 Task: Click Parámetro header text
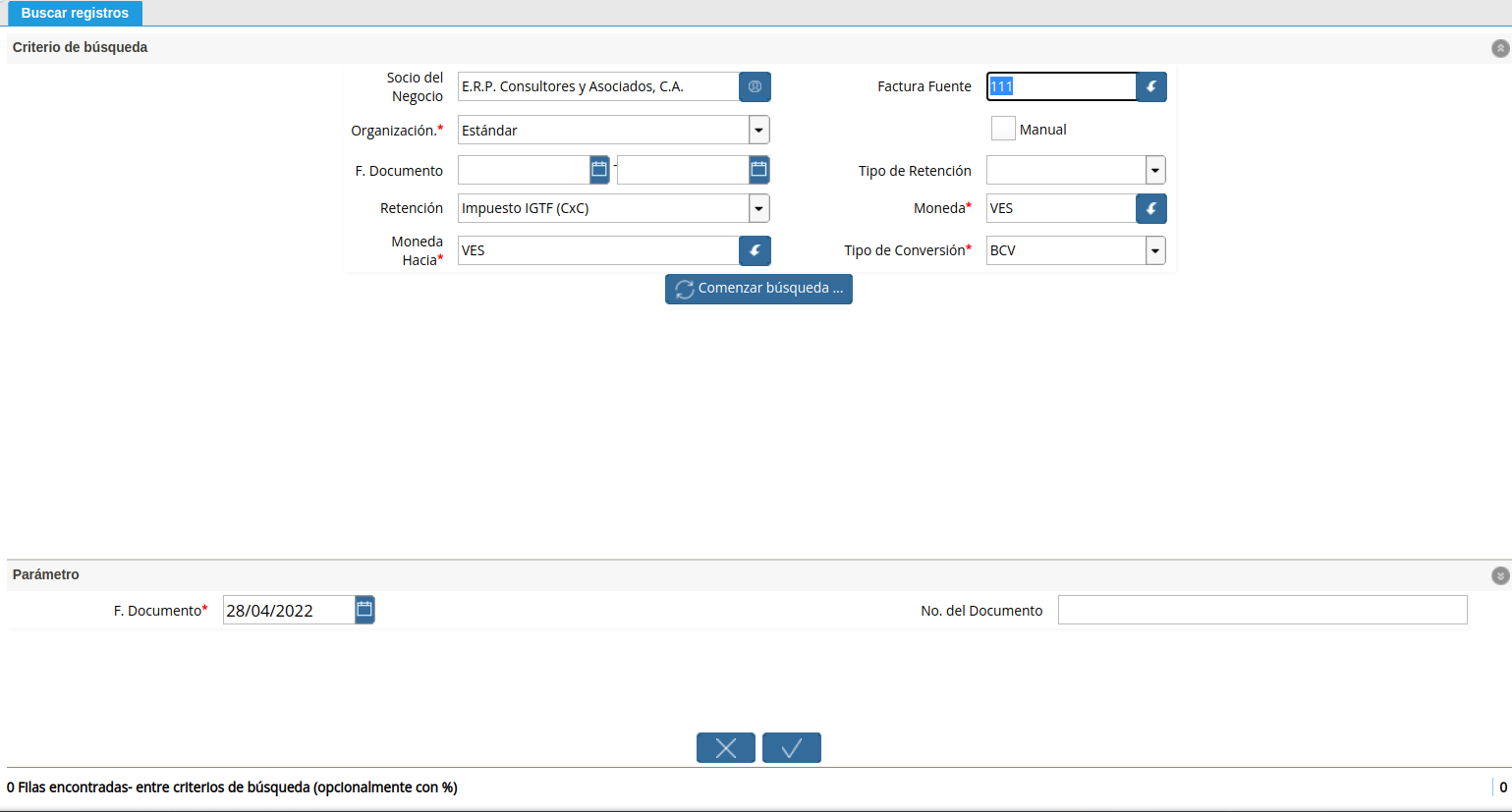pyautogui.click(x=46, y=574)
